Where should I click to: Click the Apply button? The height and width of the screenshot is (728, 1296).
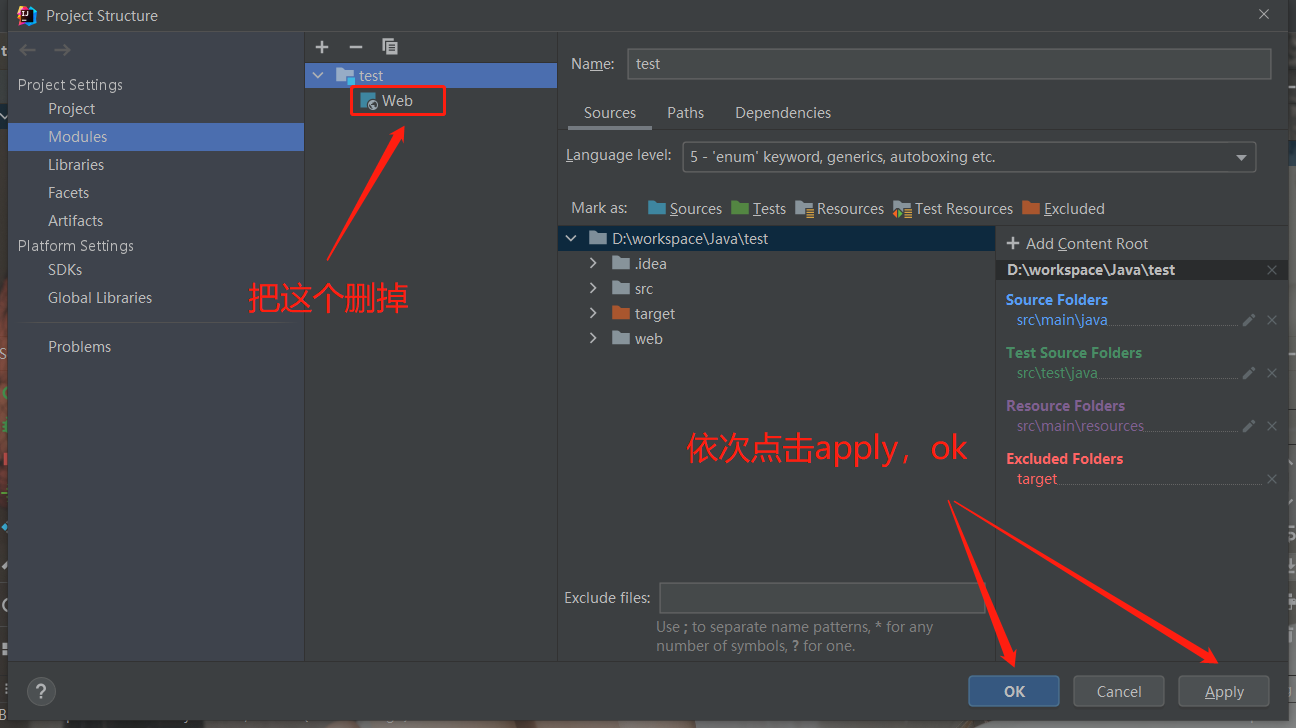[x=1223, y=691]
